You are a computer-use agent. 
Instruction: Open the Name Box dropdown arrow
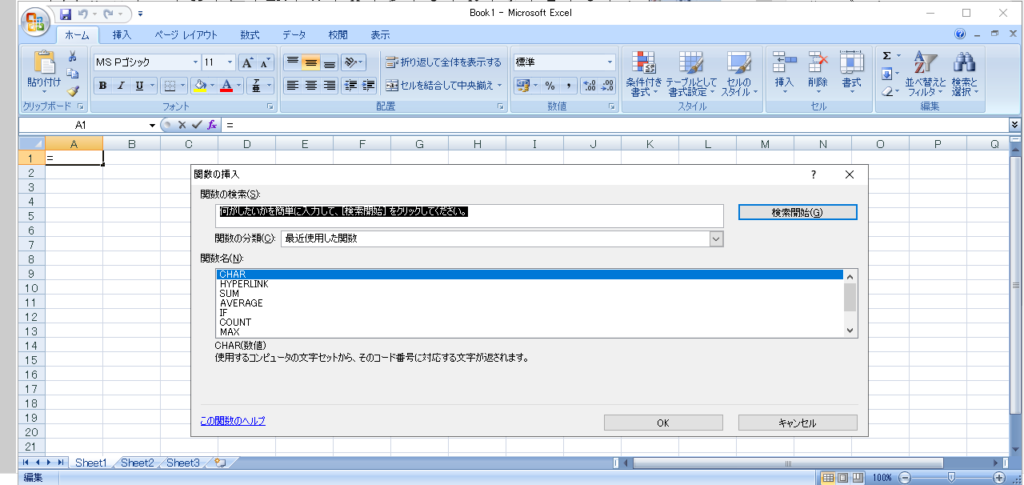pyautogui.click(x=153, y=125)
